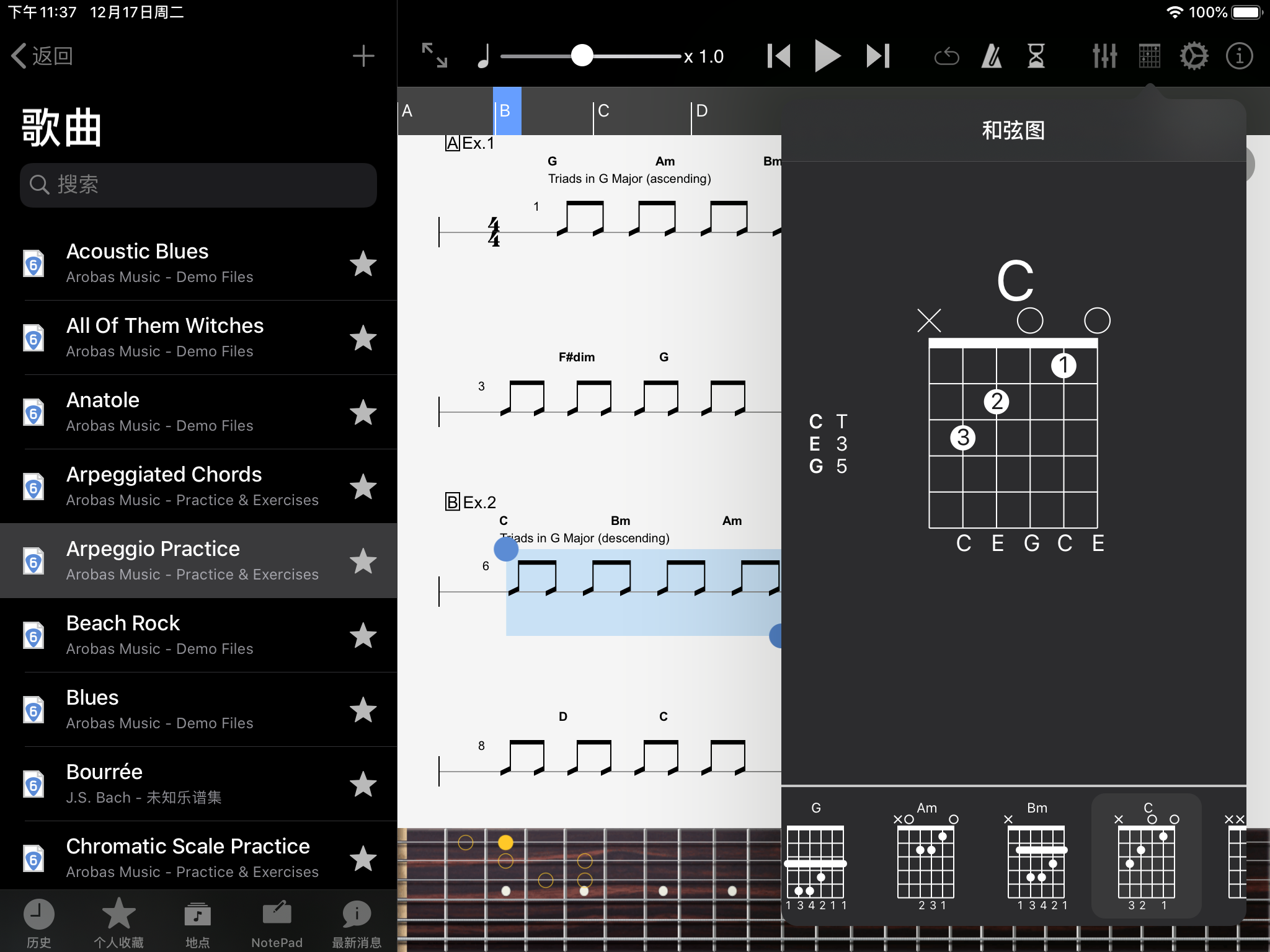Favorite the Beach Rock song star
The image size is (1270, 952).
click(x=363, y=635)
